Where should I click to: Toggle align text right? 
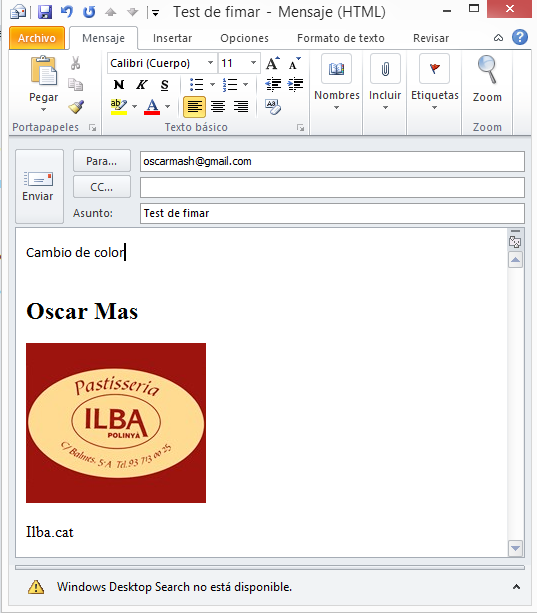coord(241,106)
